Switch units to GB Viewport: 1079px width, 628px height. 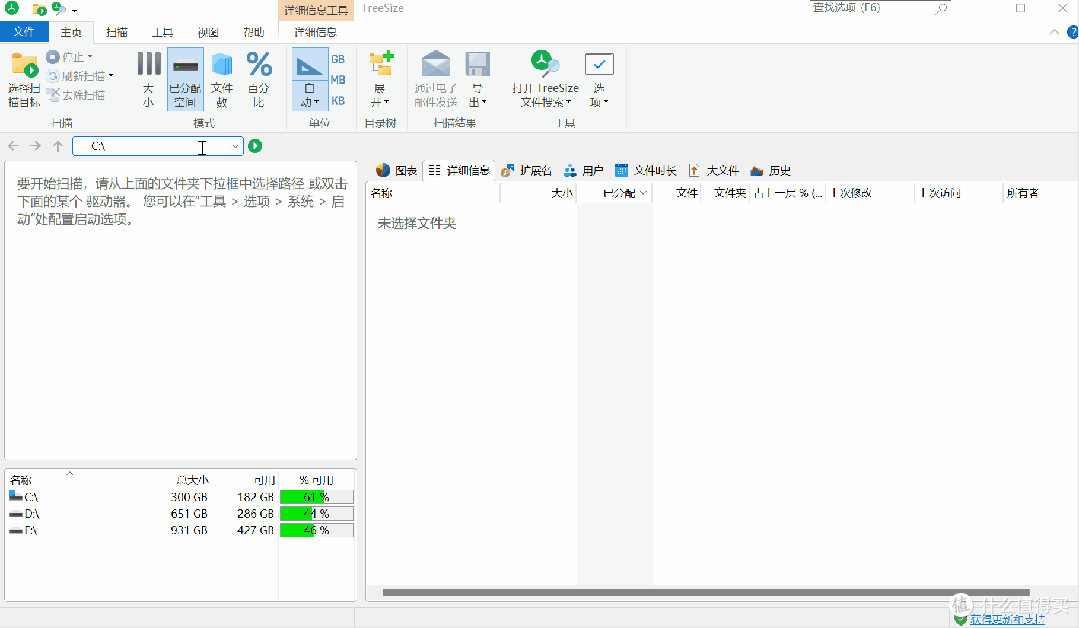click(x=338, y=59)
